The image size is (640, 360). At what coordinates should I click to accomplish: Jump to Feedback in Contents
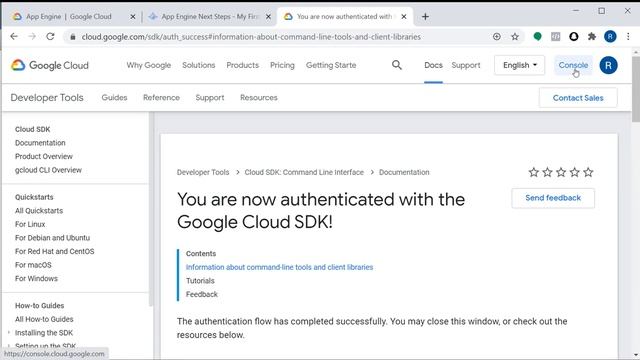coord(202,294)
